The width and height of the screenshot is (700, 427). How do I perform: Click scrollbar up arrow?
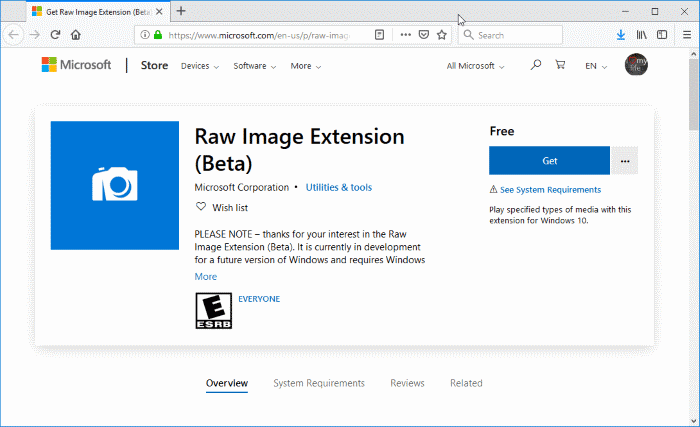694,53
